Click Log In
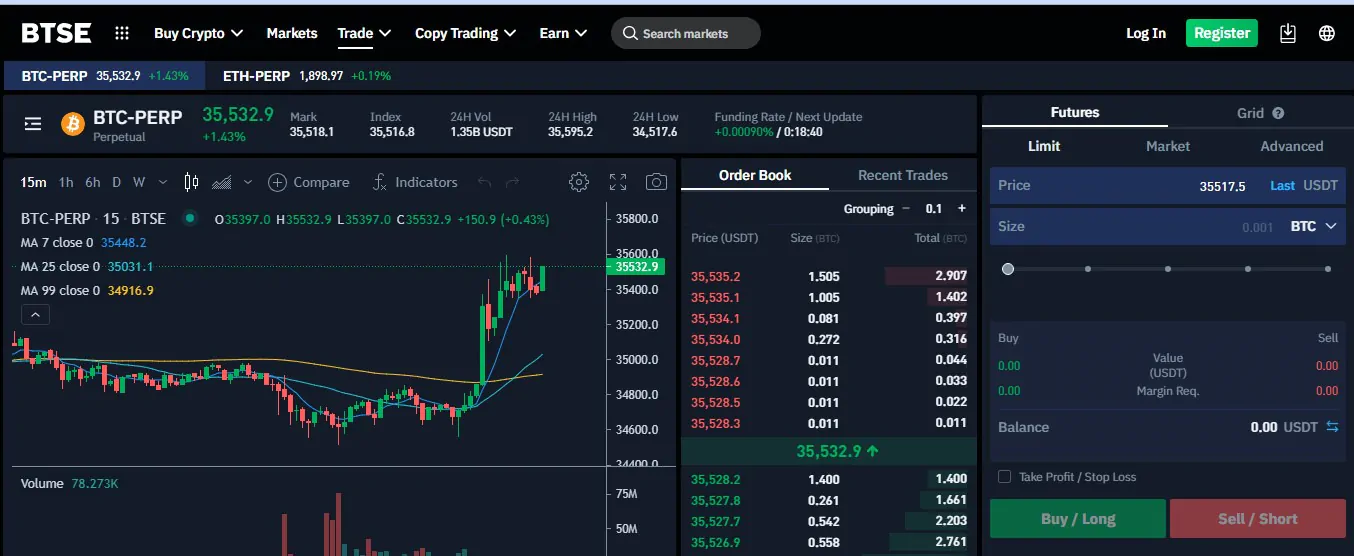 coord(1146,33)
